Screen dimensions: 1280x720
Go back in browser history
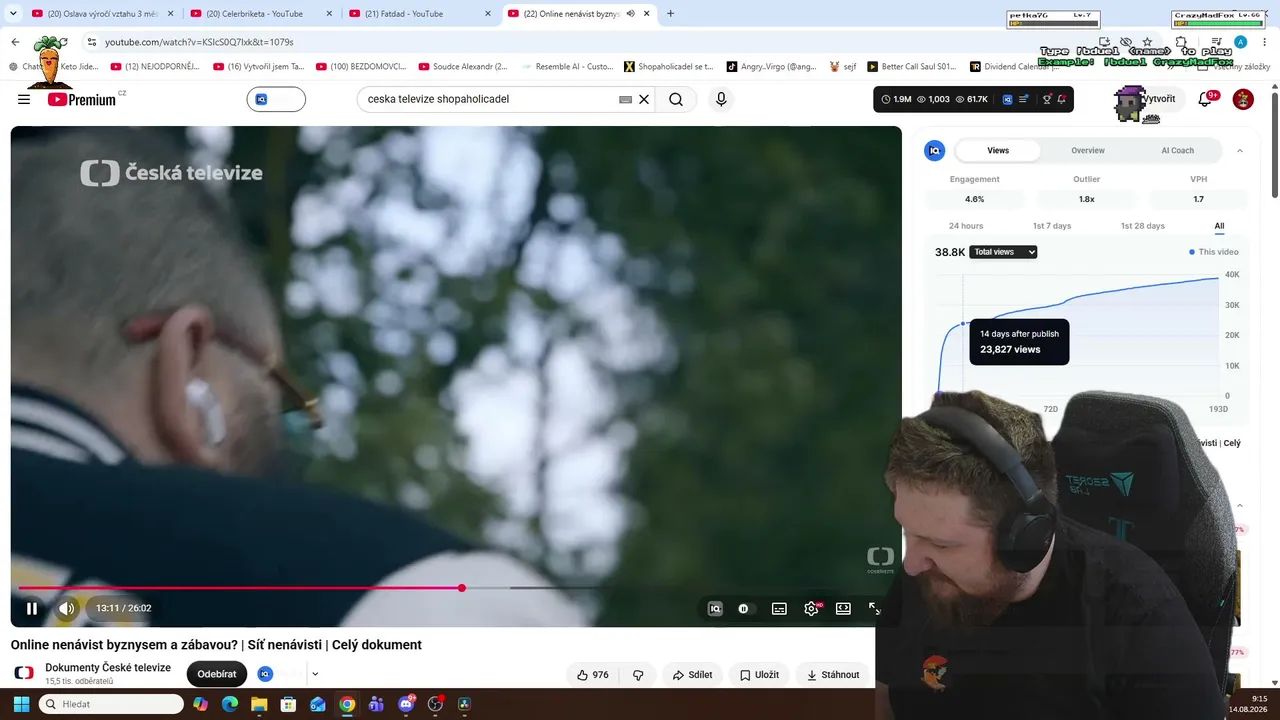pos(15,42)
